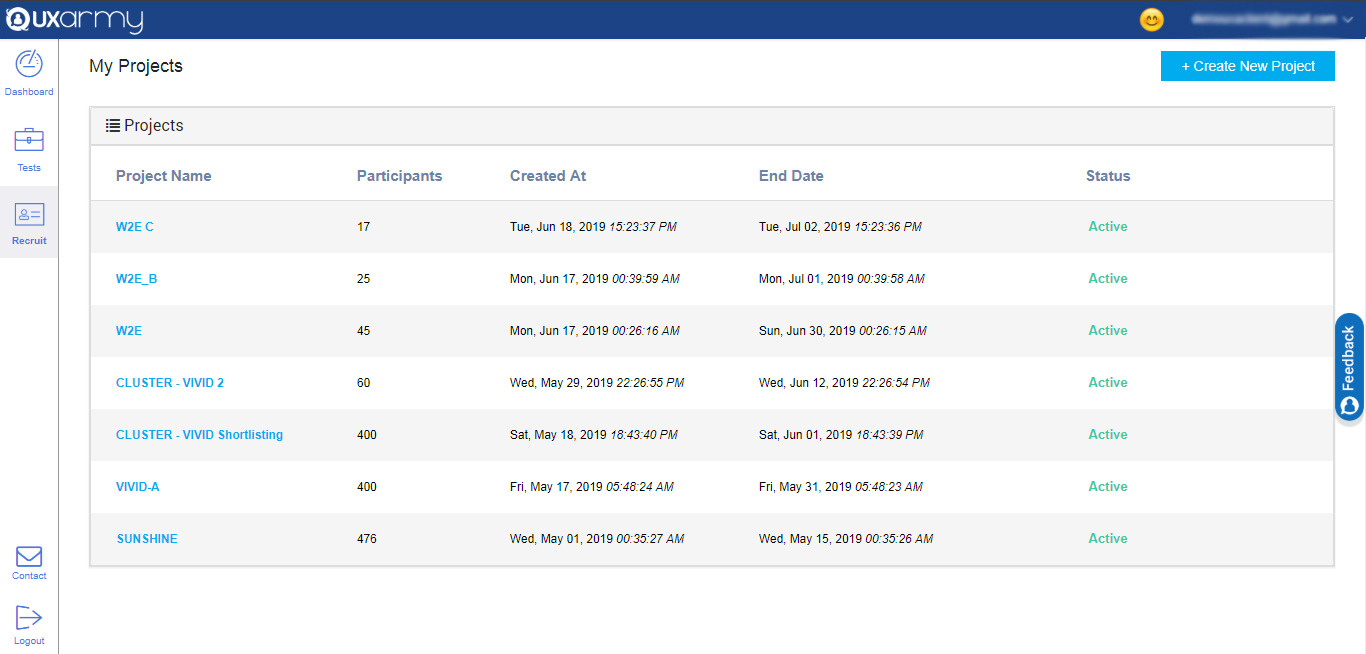
Task: Open the W2E C project
Action: pyautogui.click(x=135, y=227)
